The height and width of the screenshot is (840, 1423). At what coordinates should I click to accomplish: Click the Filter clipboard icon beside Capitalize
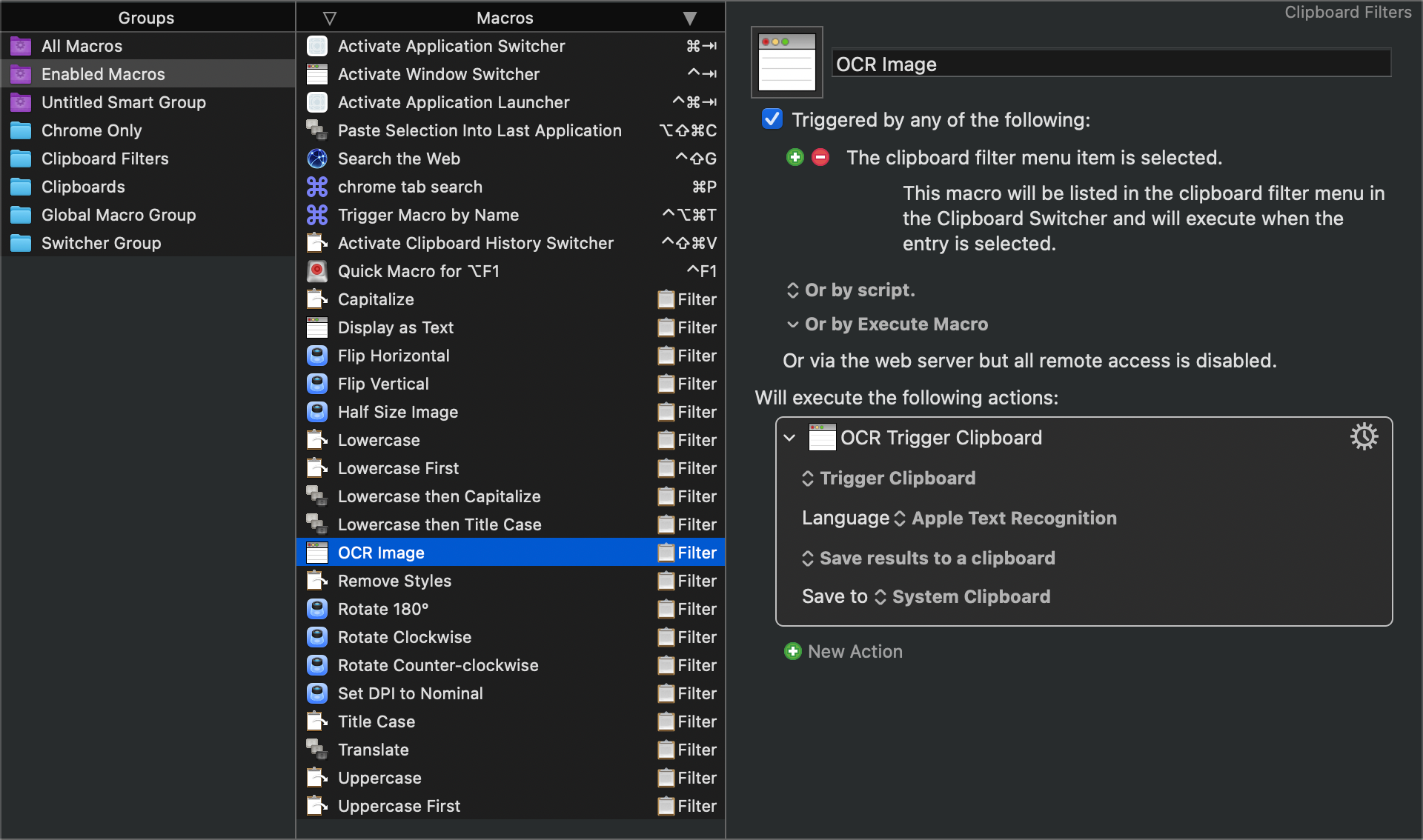point(666,299)
